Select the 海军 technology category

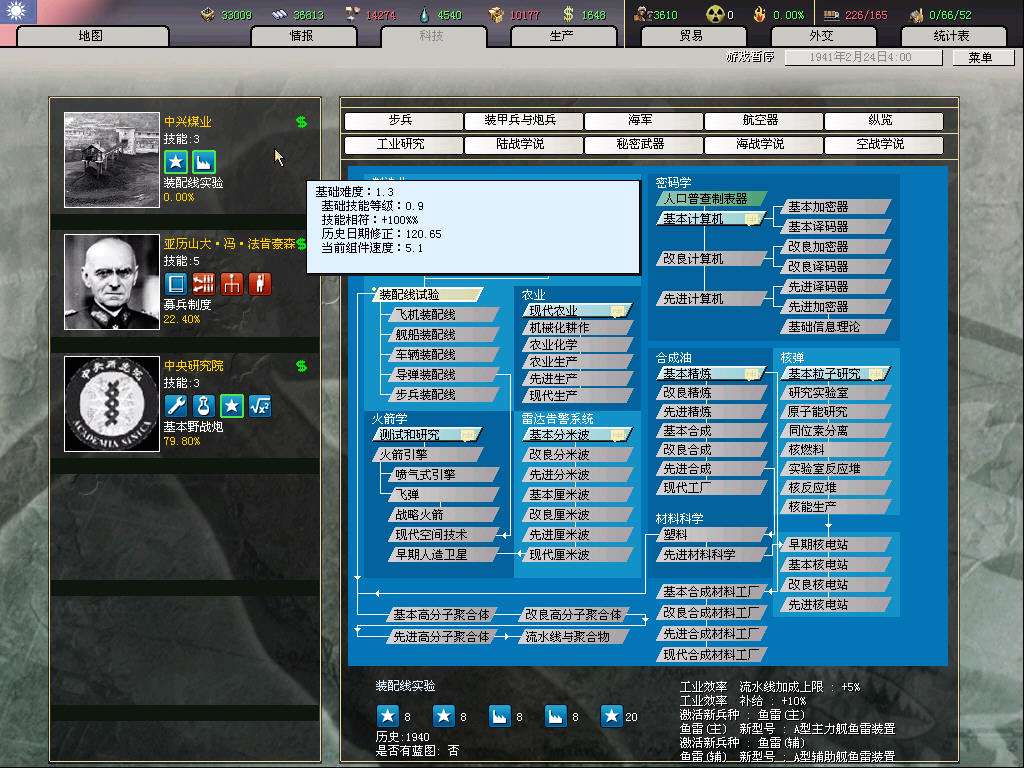click(640, 120)
